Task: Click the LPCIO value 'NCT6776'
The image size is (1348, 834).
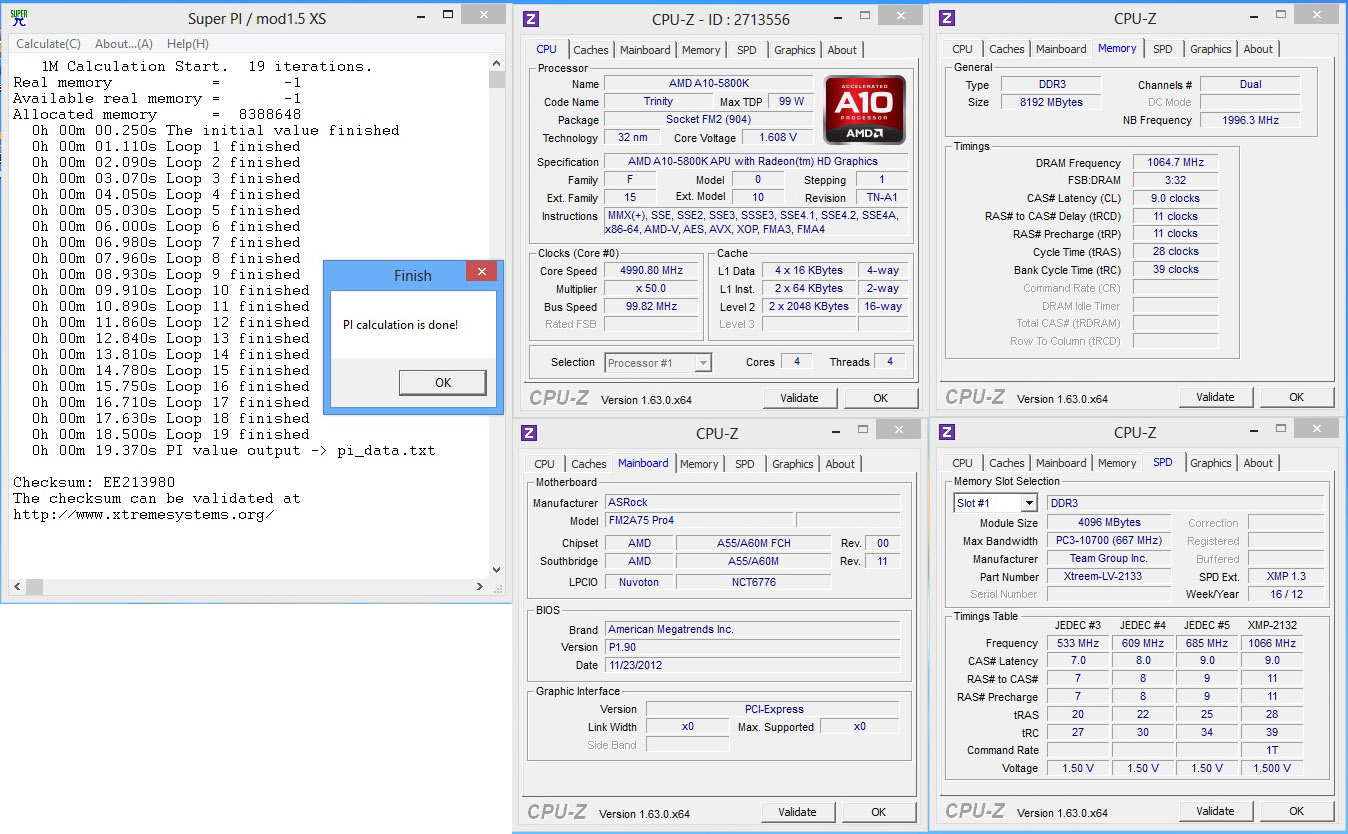Action: 753,582
